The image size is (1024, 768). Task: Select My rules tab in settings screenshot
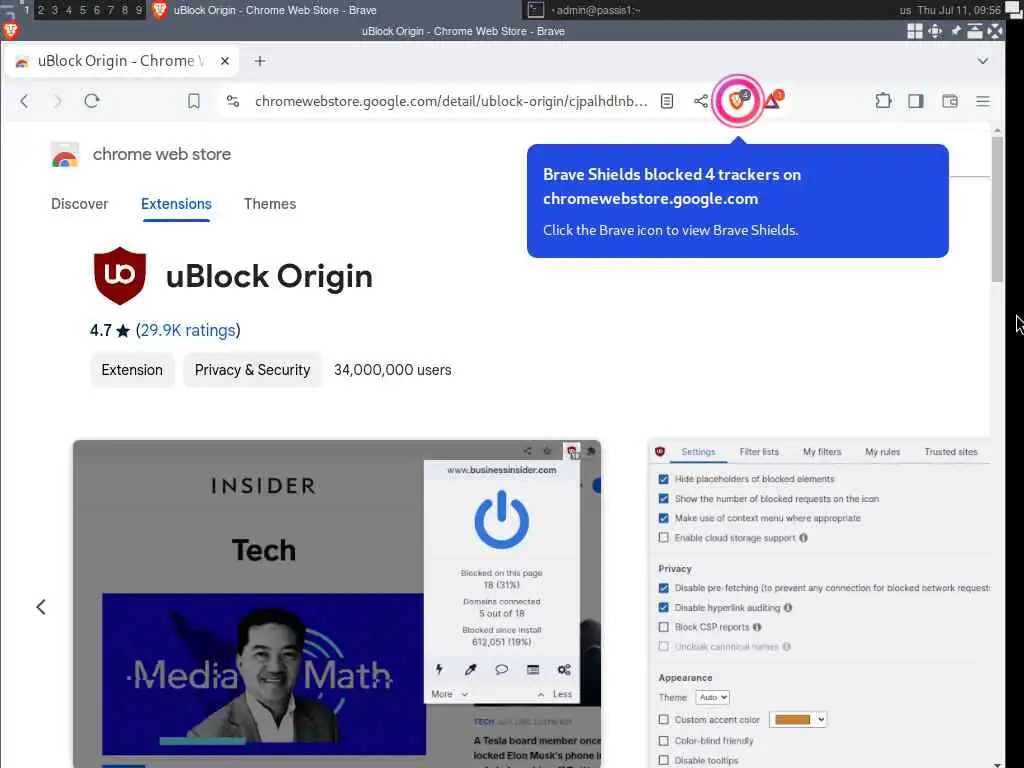[x=882, y=451]
